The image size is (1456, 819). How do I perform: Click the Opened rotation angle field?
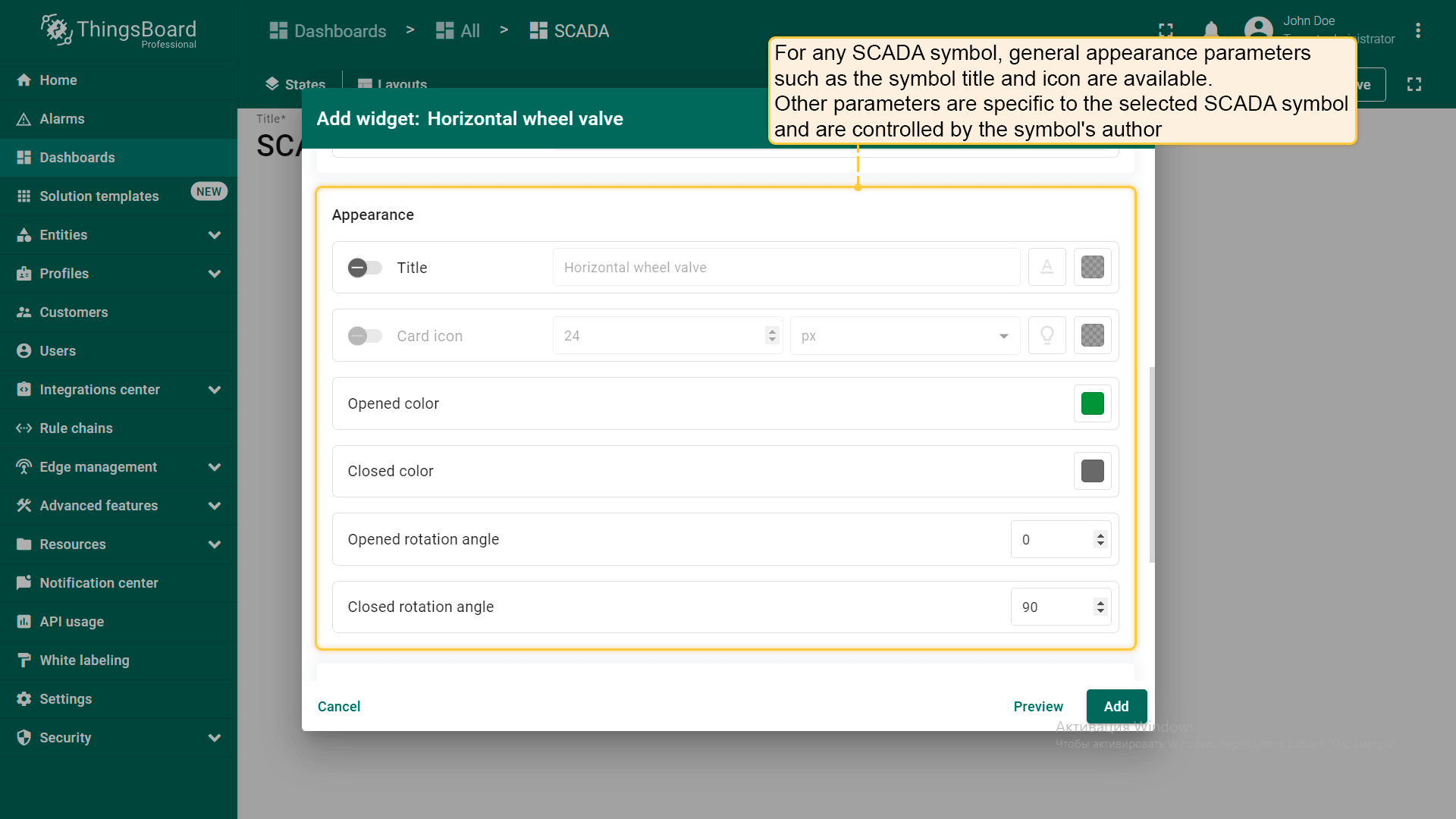pos(1050,539)
